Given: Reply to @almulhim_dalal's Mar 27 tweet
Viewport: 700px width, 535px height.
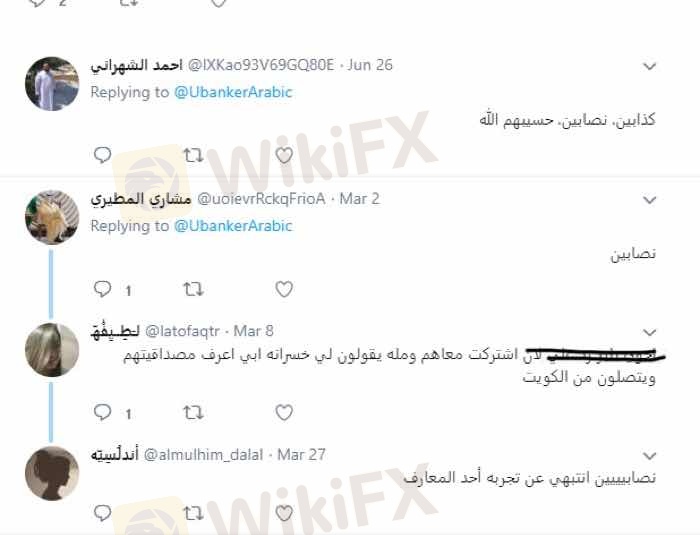Looking at the screenshot, I should coord(102,513).
